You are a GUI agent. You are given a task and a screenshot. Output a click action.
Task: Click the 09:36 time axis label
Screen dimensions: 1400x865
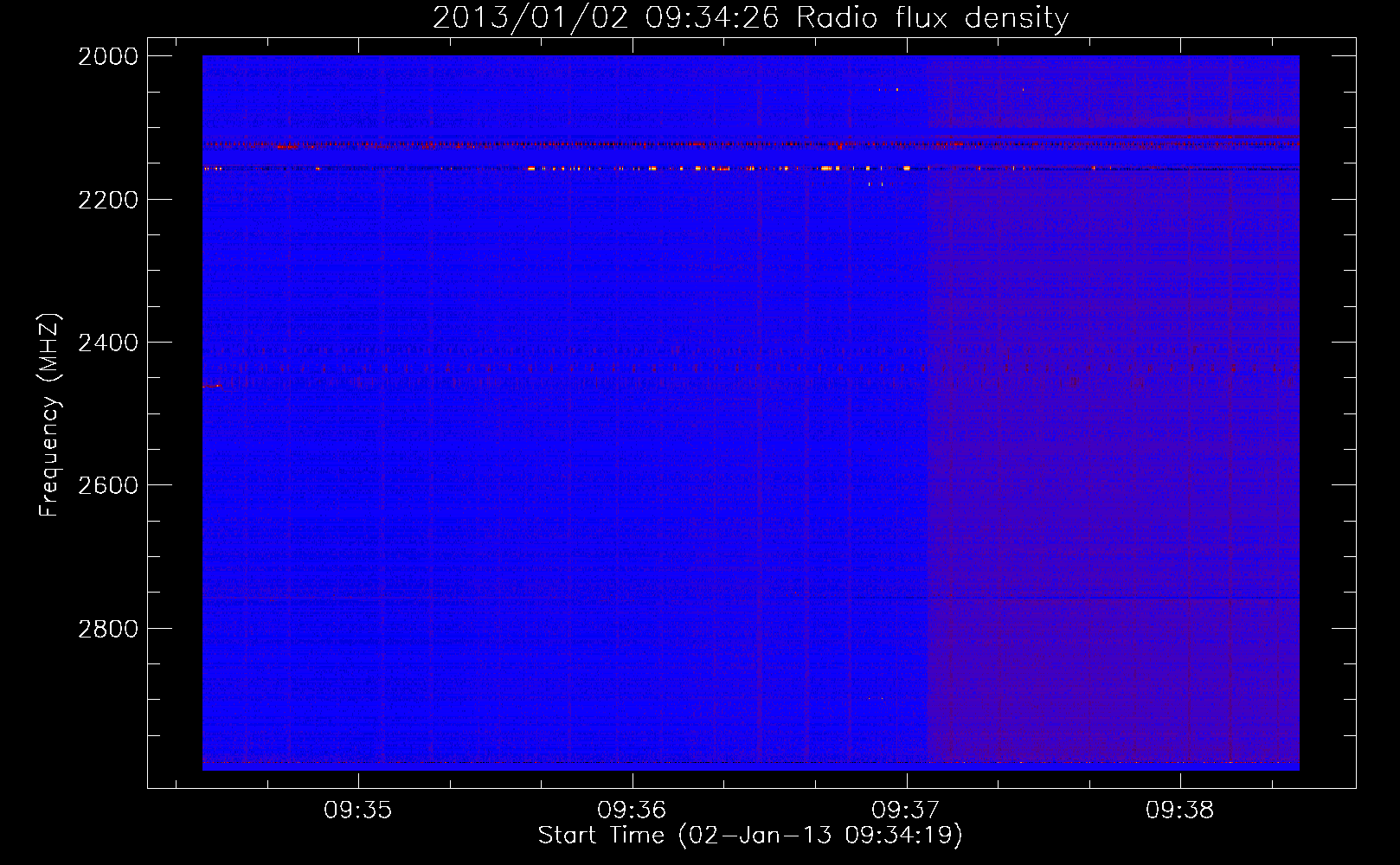(633, 811)
